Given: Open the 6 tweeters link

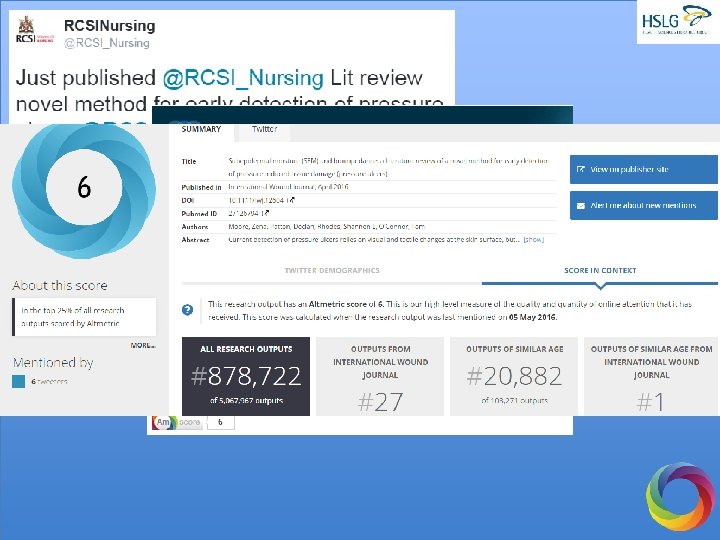Looking at the screenshot, I should [49, 382].
